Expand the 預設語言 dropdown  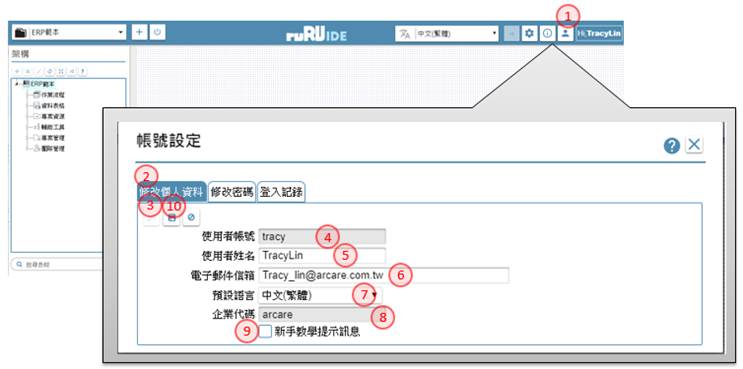point(319,296)
